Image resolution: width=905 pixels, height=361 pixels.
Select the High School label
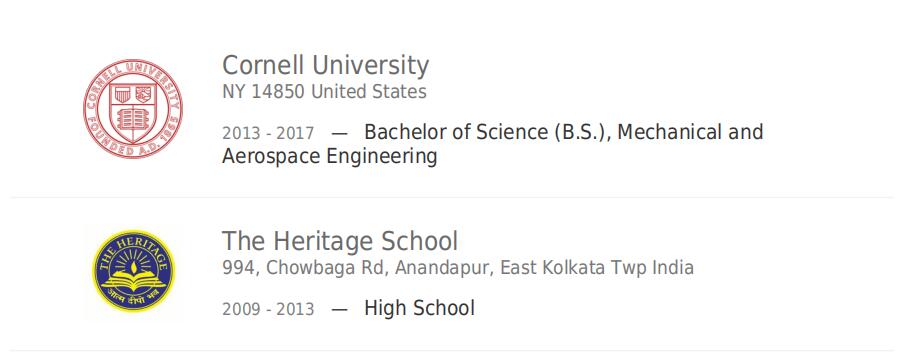420,308
